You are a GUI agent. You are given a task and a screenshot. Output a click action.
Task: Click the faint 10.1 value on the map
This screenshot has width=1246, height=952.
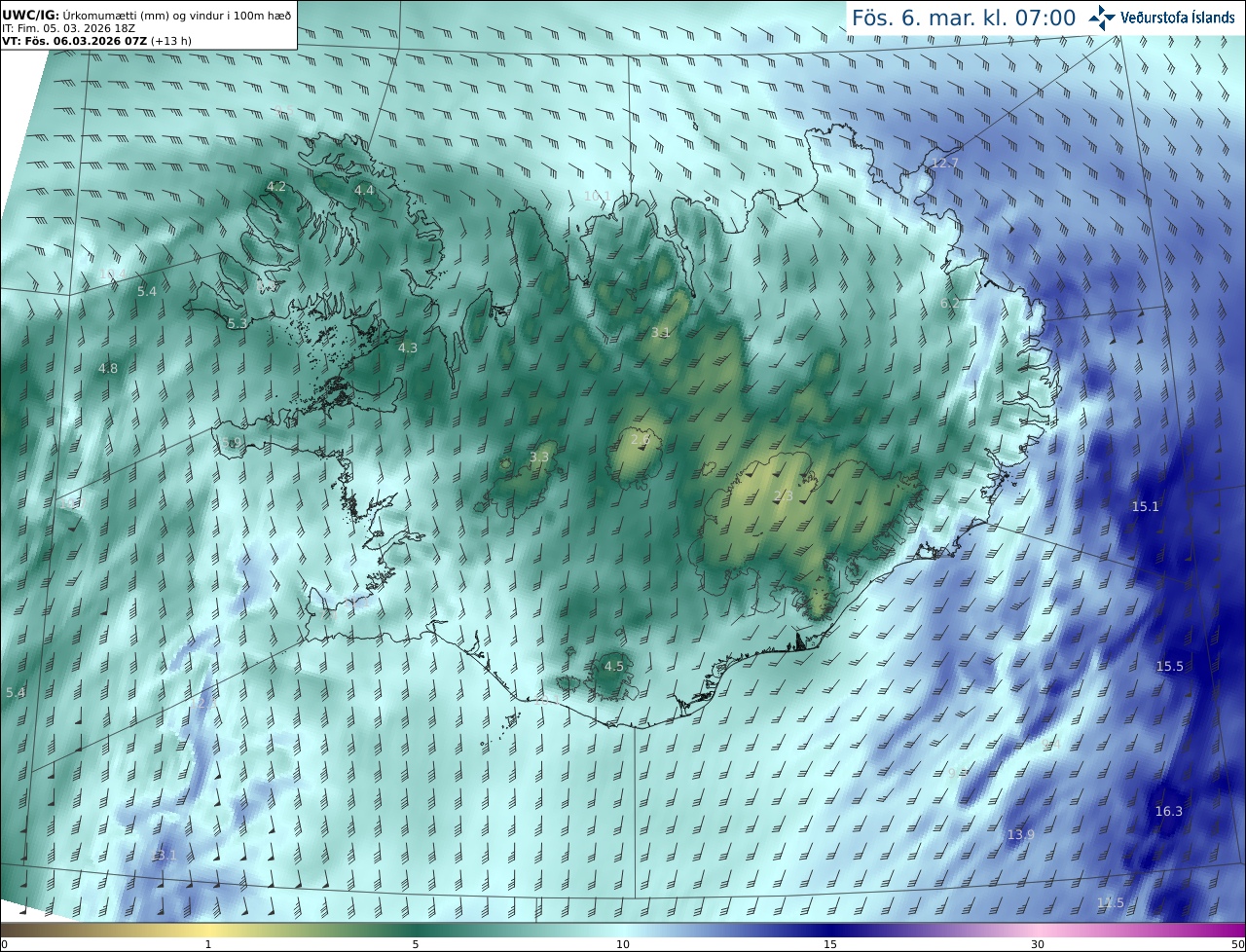[x=598, y=196]
